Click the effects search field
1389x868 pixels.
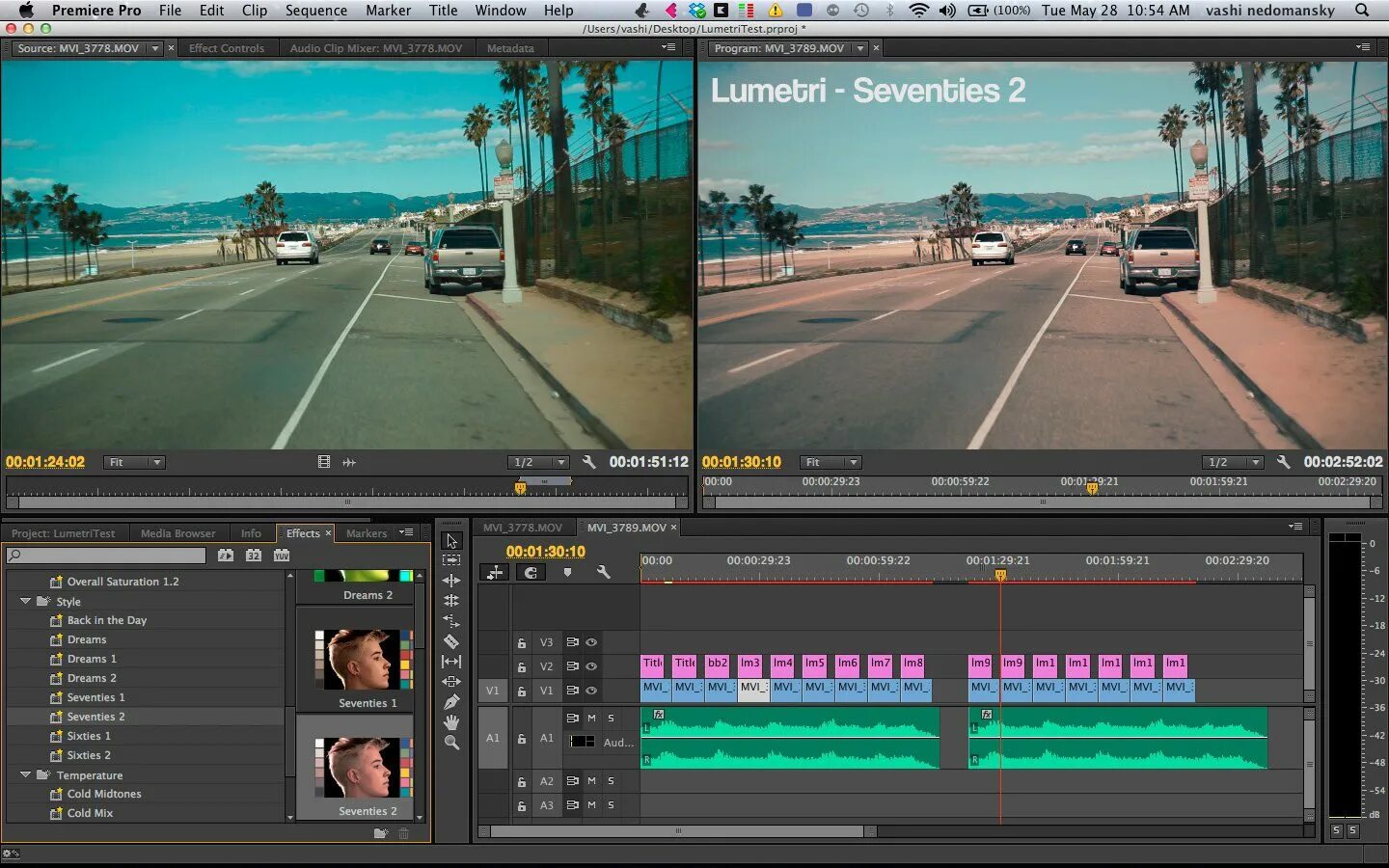point(106,556)
